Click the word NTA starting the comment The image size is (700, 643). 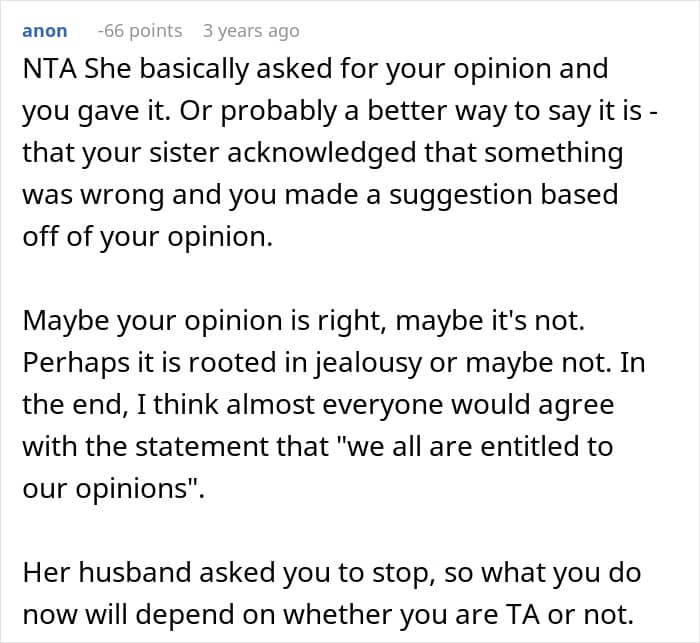45,69
